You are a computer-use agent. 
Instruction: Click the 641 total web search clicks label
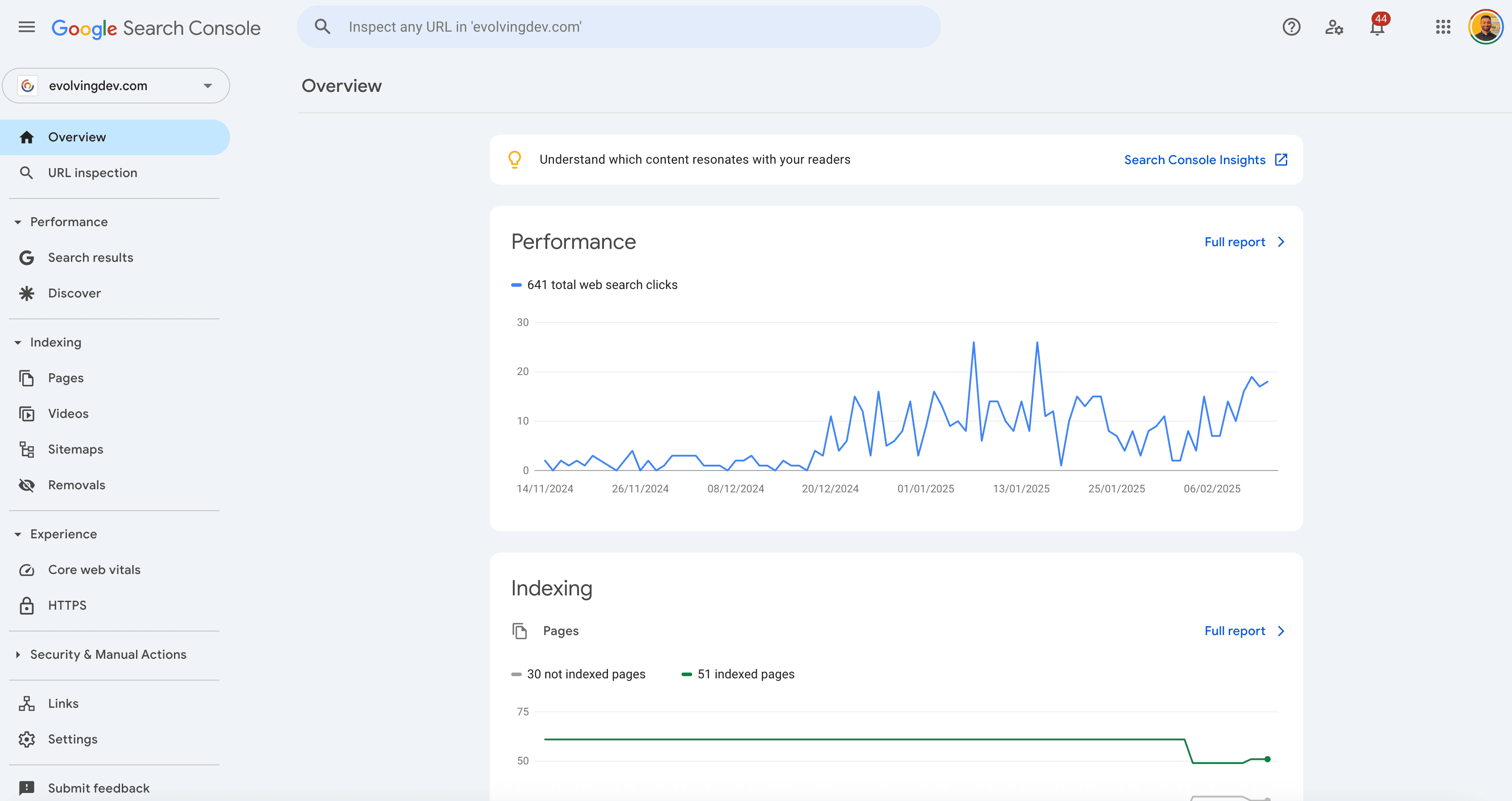click(602, 285)
